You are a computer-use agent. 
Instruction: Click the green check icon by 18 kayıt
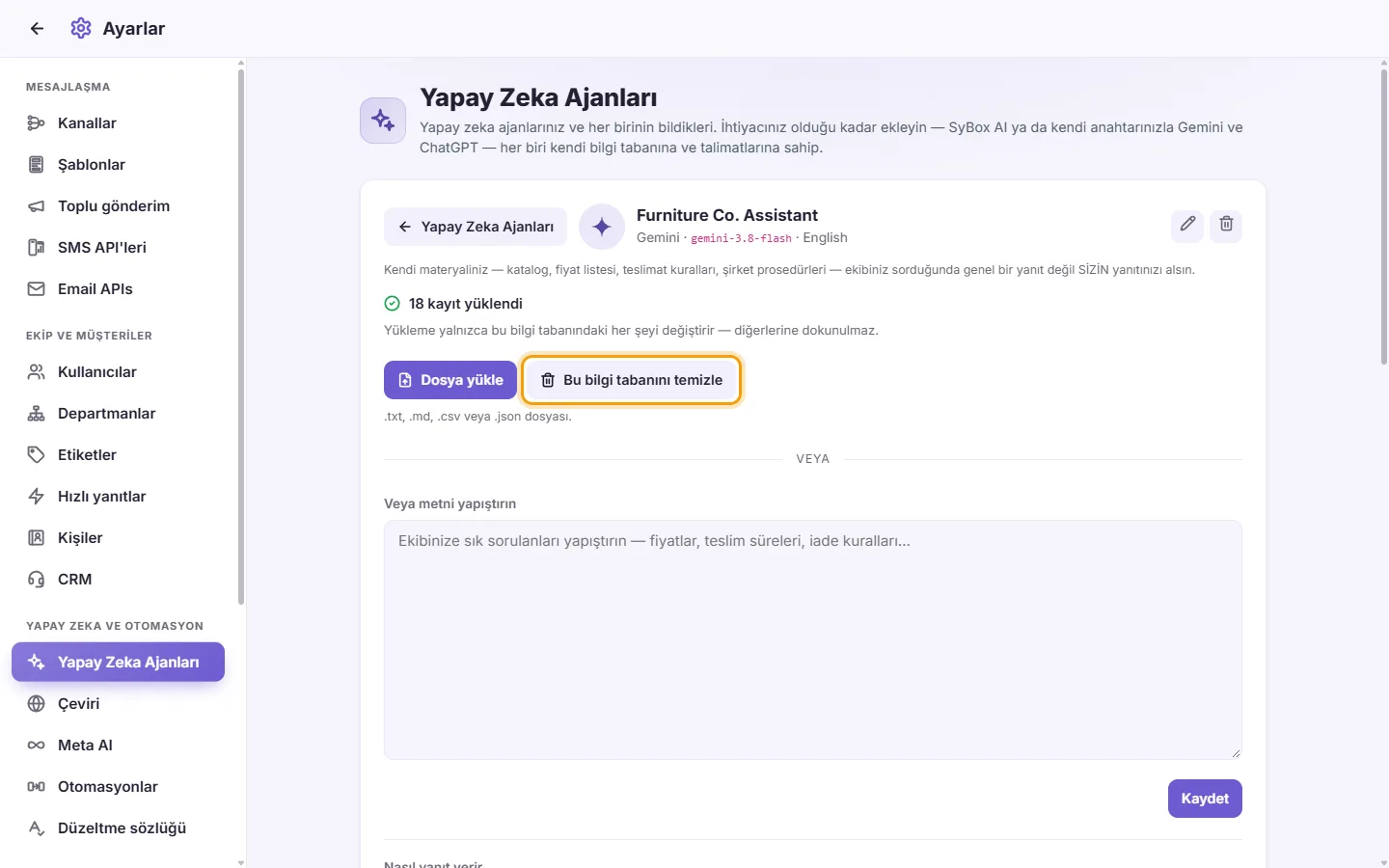pyautogui.click(x=393, y=304)
